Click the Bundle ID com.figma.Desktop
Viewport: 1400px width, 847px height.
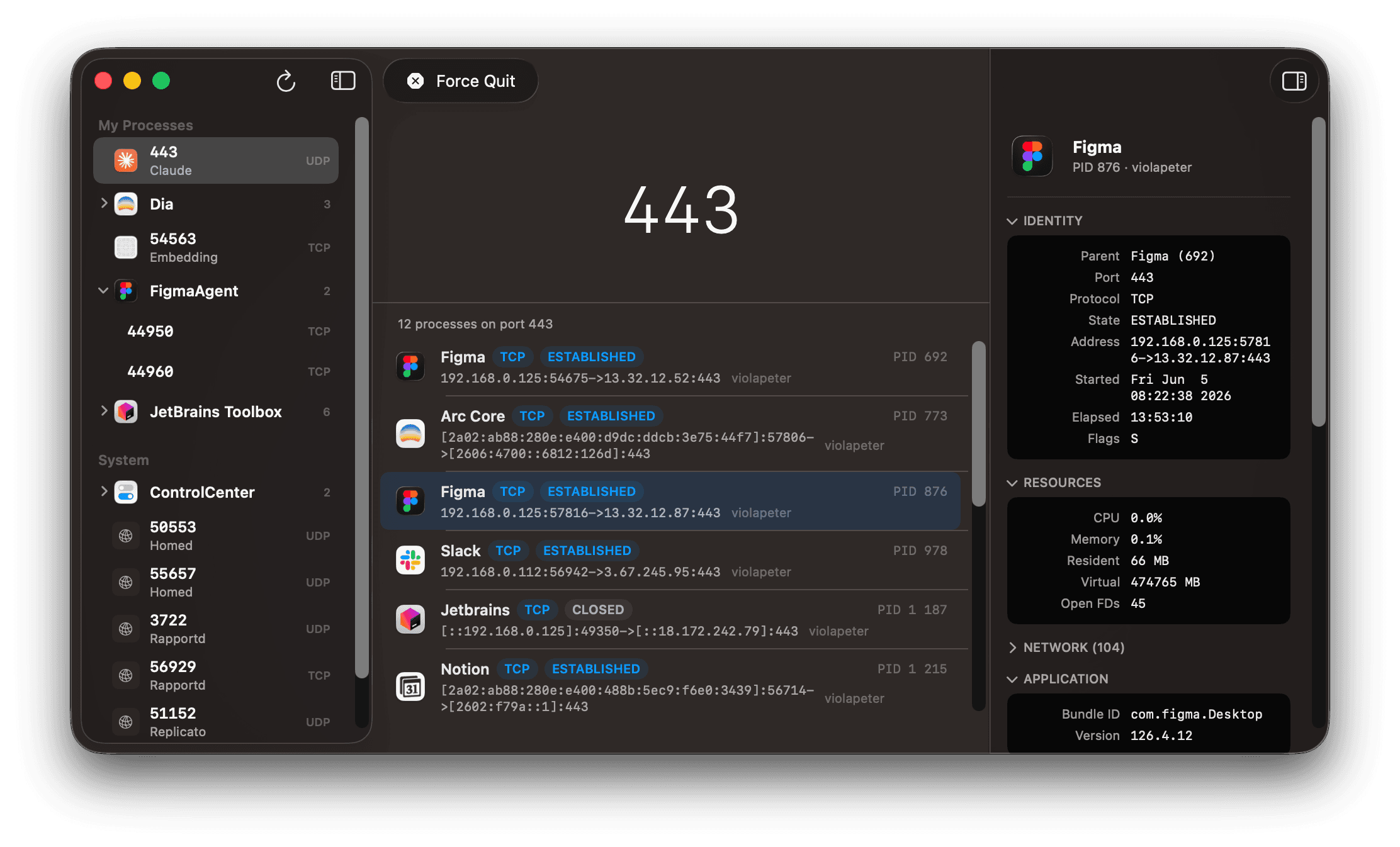click(x=1196, y=714)
